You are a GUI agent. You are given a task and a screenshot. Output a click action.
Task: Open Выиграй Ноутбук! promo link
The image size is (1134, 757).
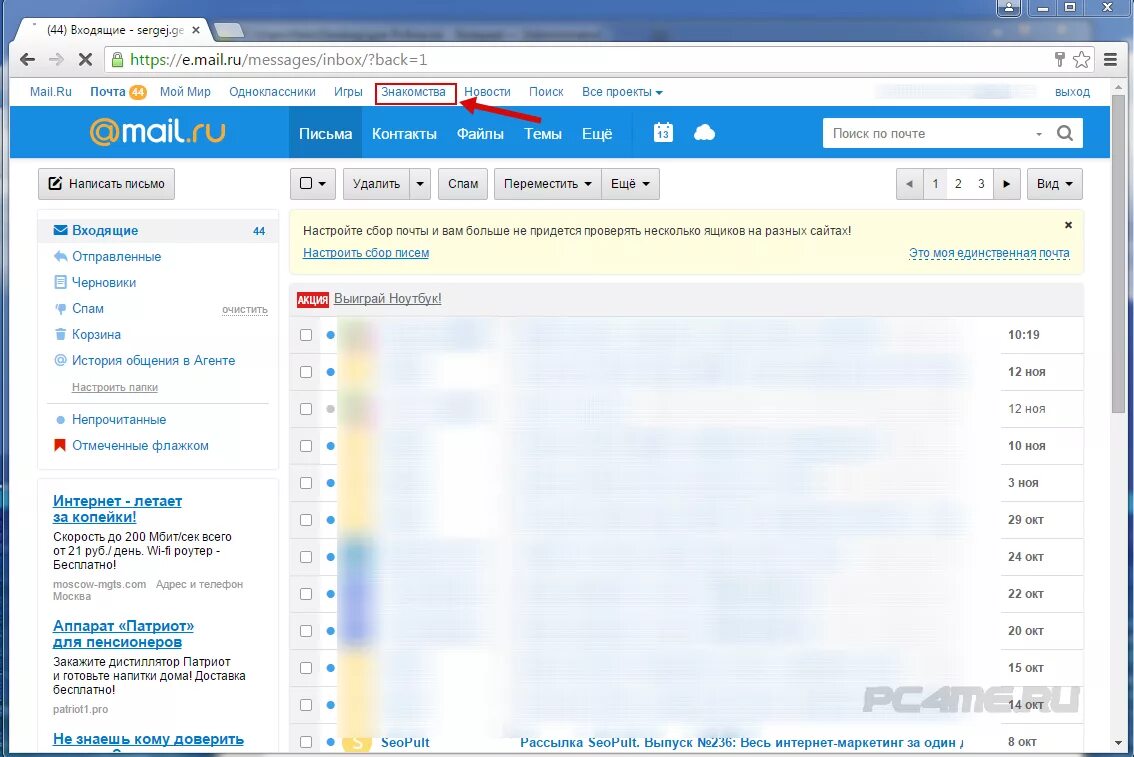(x=388, y=299)
